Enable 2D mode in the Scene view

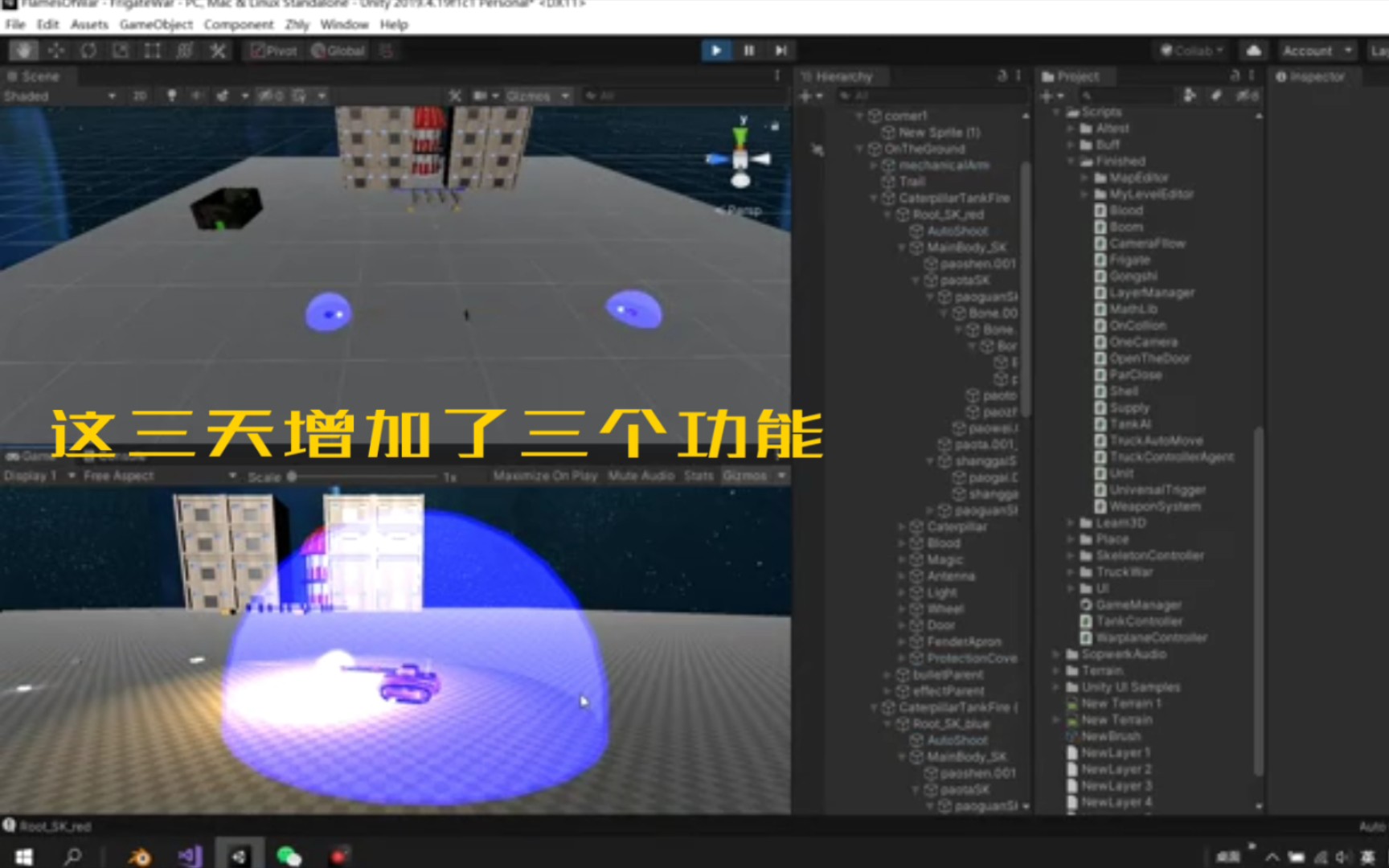(x=138, y=95)
